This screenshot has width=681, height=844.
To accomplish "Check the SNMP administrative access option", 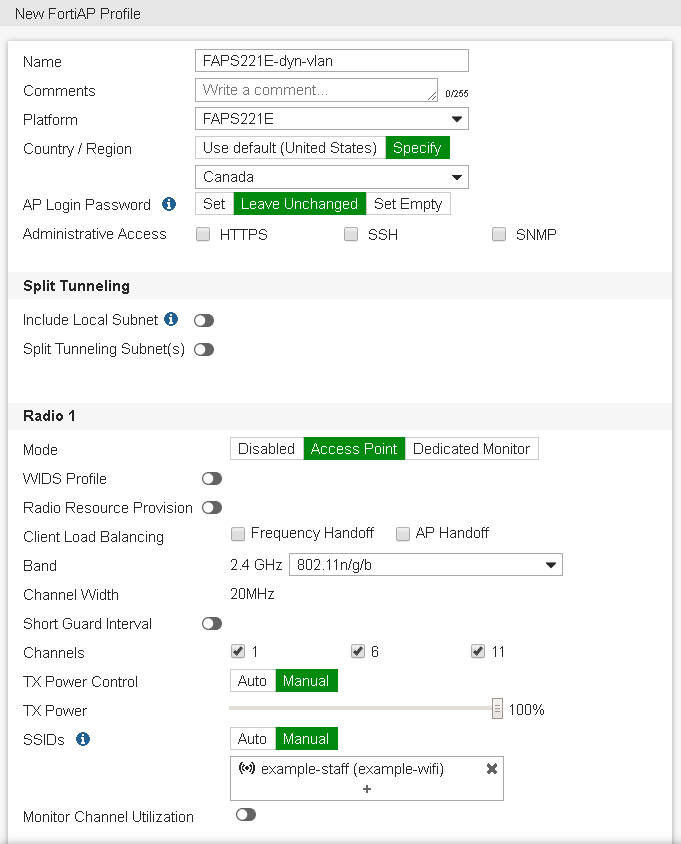I will tap(499, 234).
